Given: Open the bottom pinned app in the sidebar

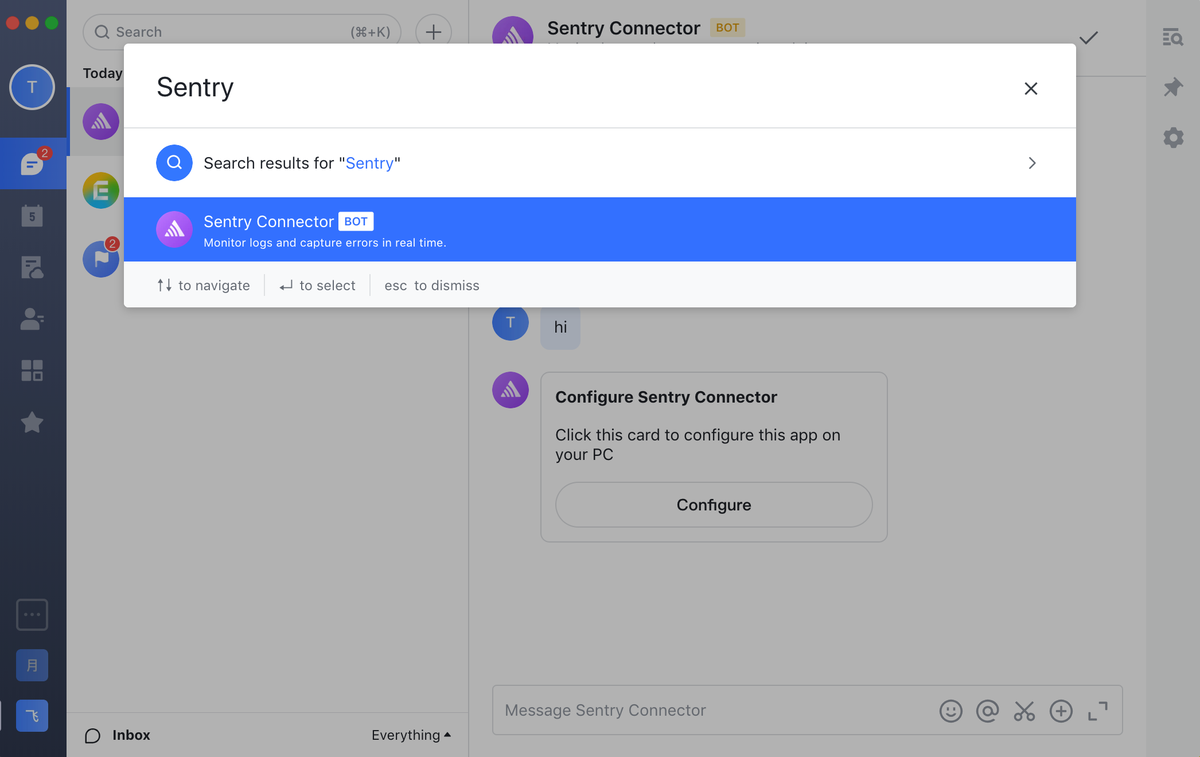Looking at the screenshot, I should [32, 716].
